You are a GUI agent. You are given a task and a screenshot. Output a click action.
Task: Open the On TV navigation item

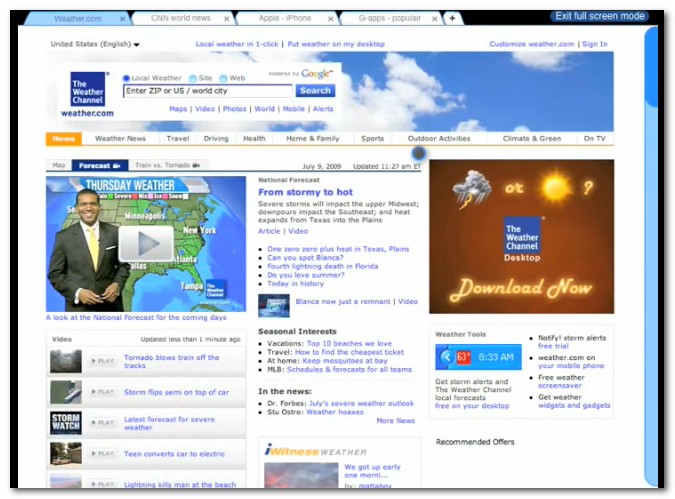tap(594, 139)
